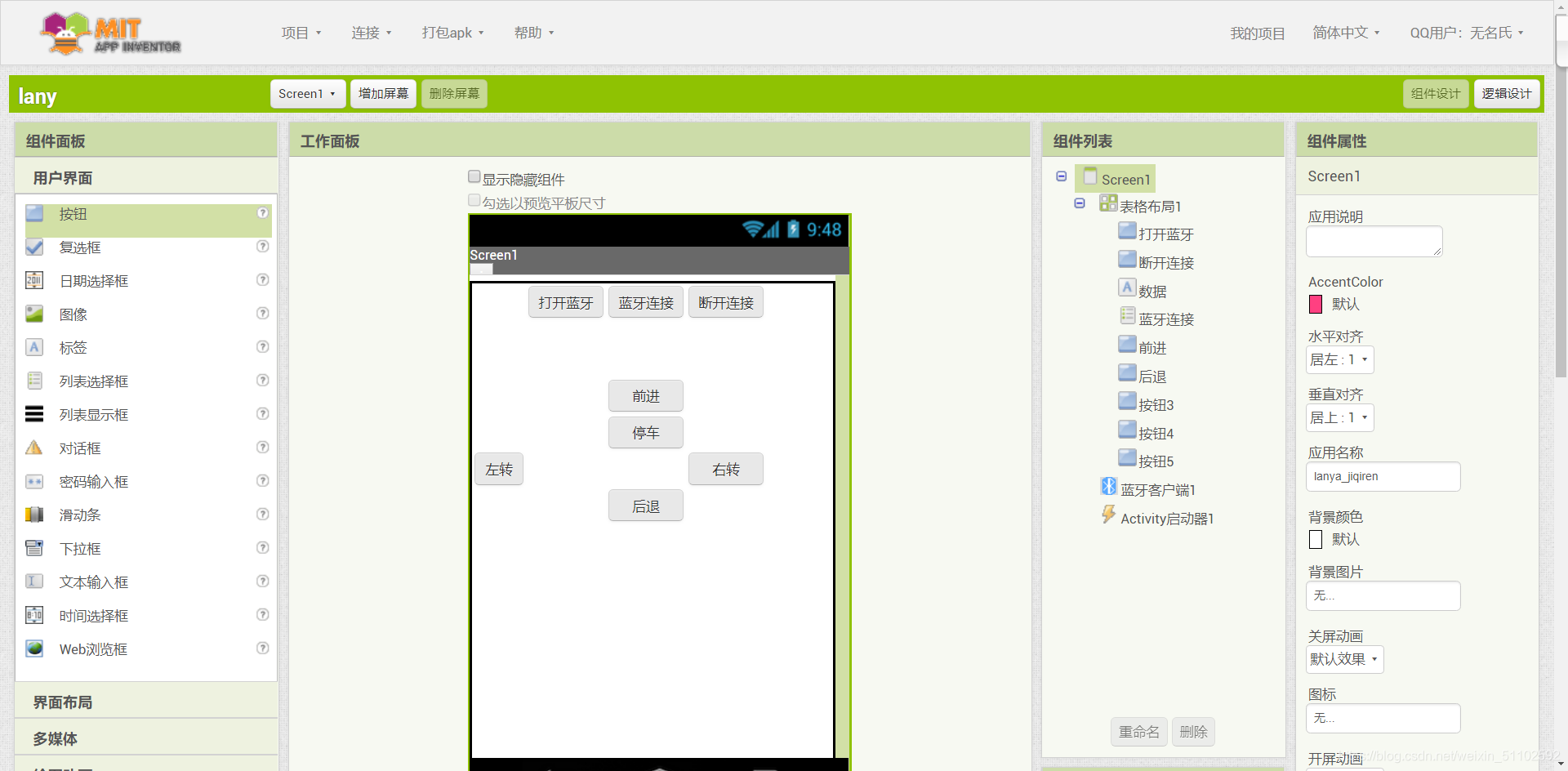Click the 重命名 button
1568x771 pixels.
pos(1139,732)
